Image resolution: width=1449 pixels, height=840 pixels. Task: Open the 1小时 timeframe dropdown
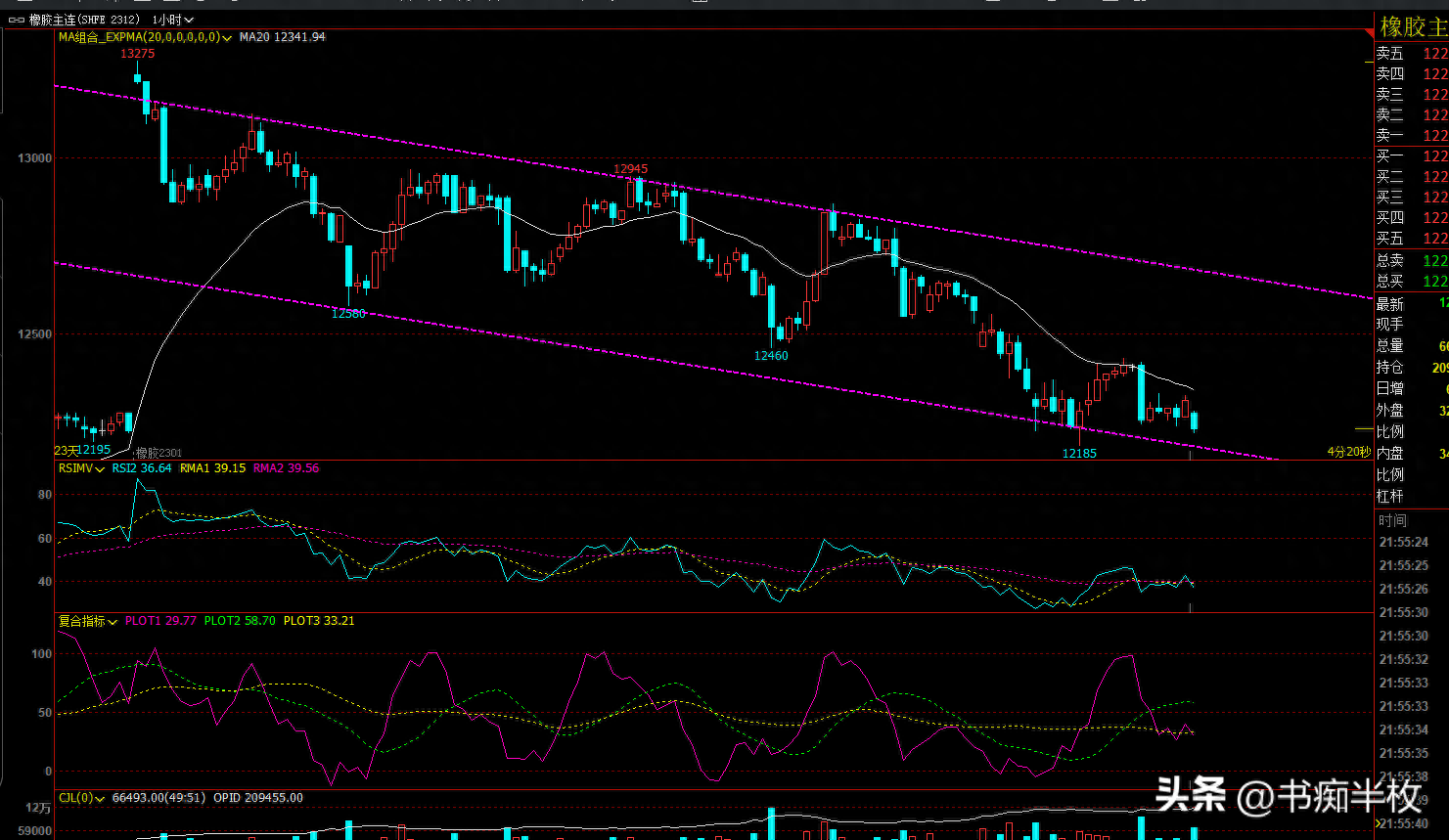click(173, 20)
